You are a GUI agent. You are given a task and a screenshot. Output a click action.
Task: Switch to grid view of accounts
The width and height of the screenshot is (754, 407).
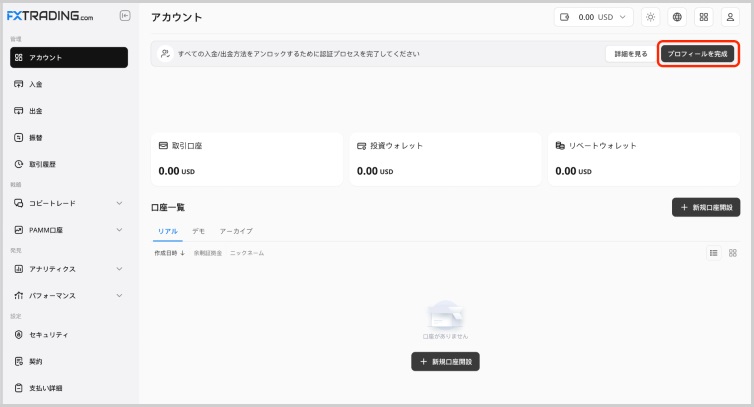tap(733, 253)
